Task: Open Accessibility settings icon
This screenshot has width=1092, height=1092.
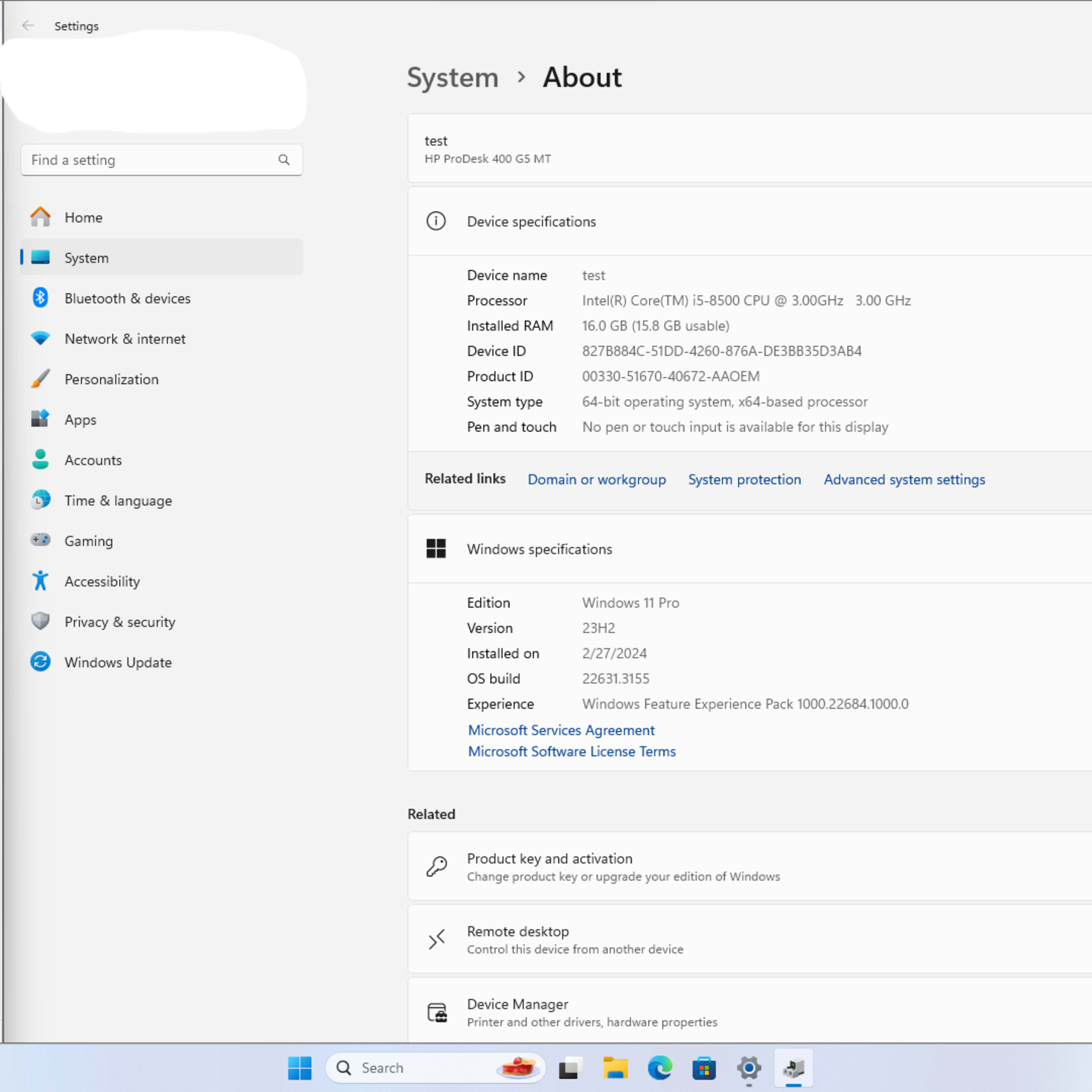Action: (40, 581)
